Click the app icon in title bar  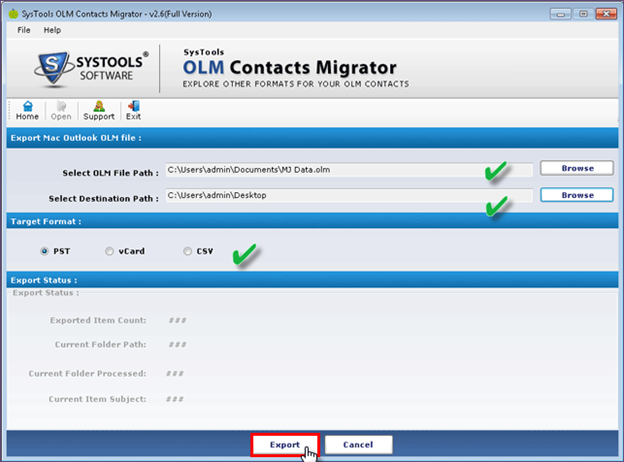point(13,14)
